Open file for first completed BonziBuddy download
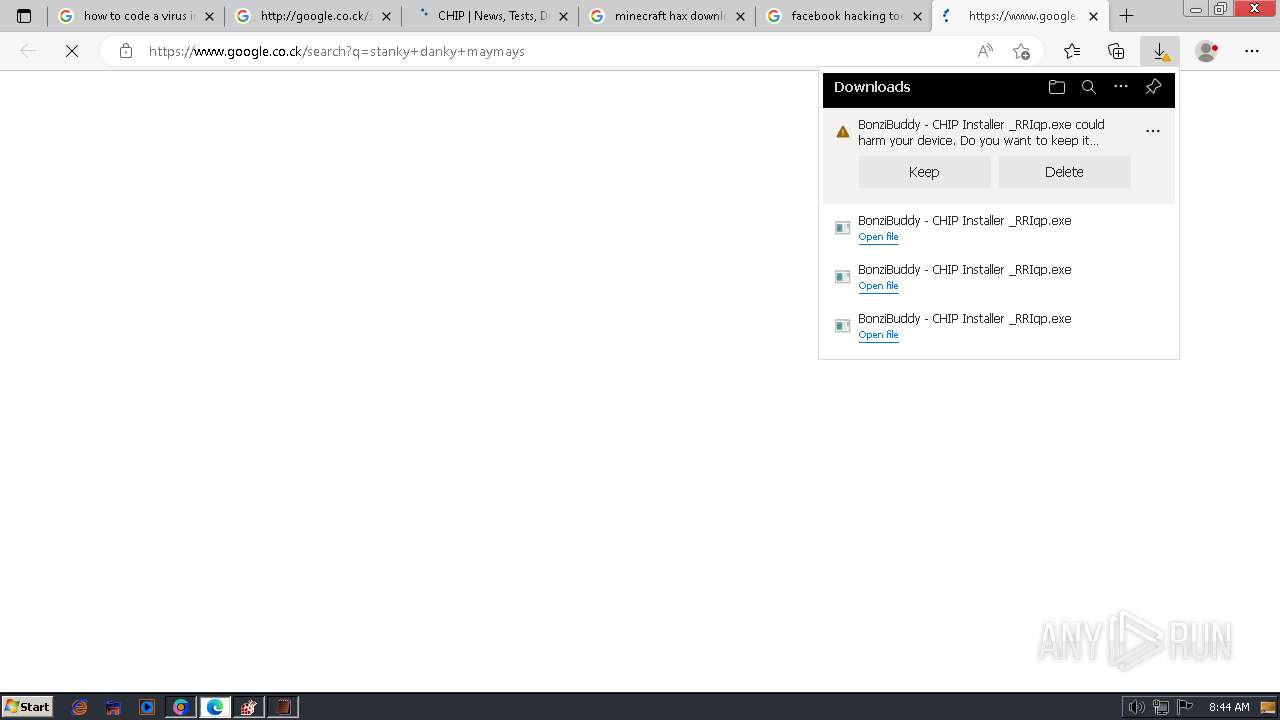Screen dimensions: 1280x720 (878, 237)
